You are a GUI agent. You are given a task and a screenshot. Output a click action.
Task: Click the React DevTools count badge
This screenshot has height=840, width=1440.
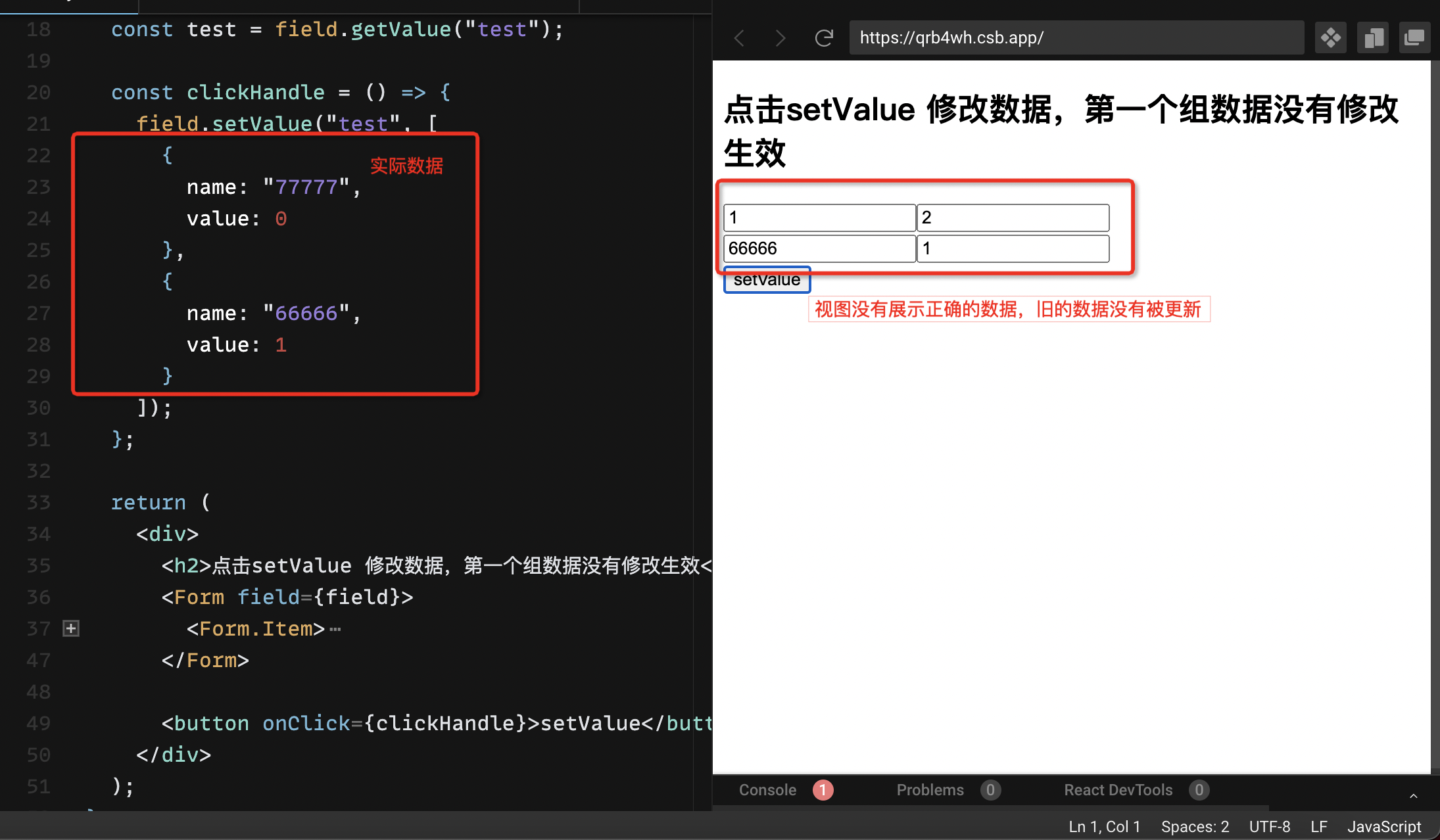[x=1199, y=790]
